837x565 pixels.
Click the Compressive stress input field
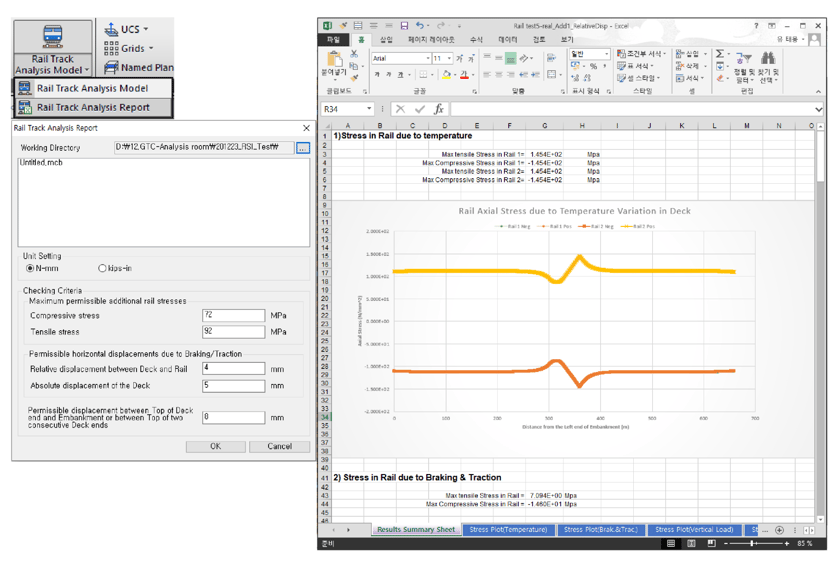[x=233, y=315]
